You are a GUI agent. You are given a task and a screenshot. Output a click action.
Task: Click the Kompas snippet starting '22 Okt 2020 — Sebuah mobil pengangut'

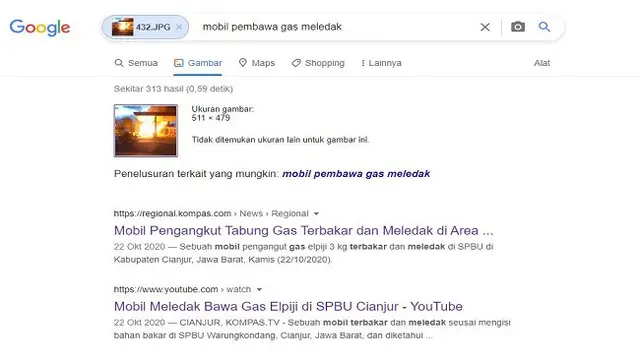tap(304, 253)
